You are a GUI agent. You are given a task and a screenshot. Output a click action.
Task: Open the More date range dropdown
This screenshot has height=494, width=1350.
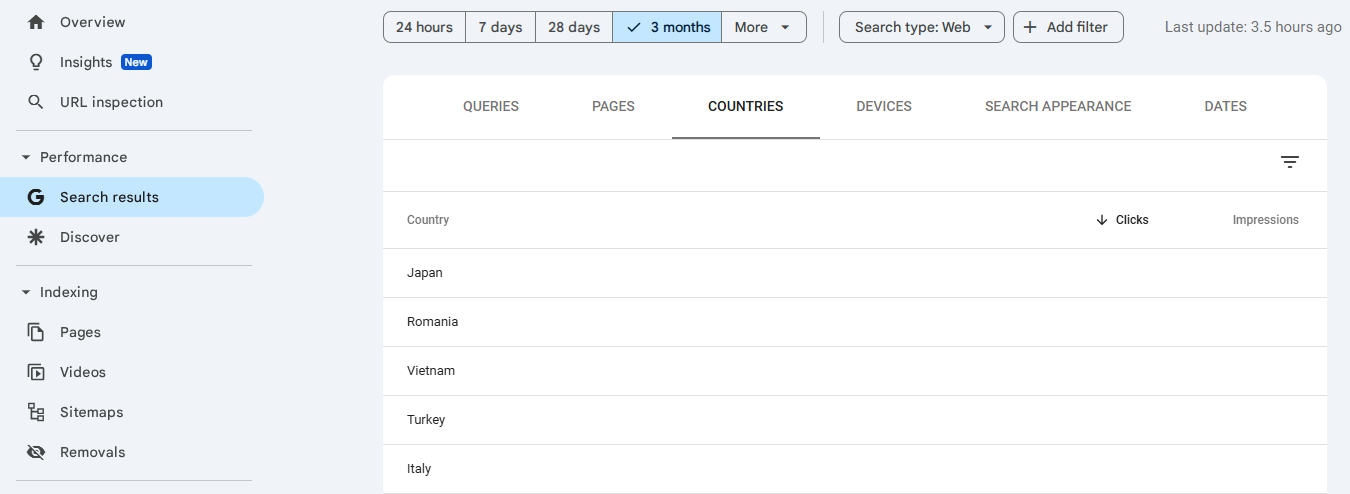click(764, 27)
